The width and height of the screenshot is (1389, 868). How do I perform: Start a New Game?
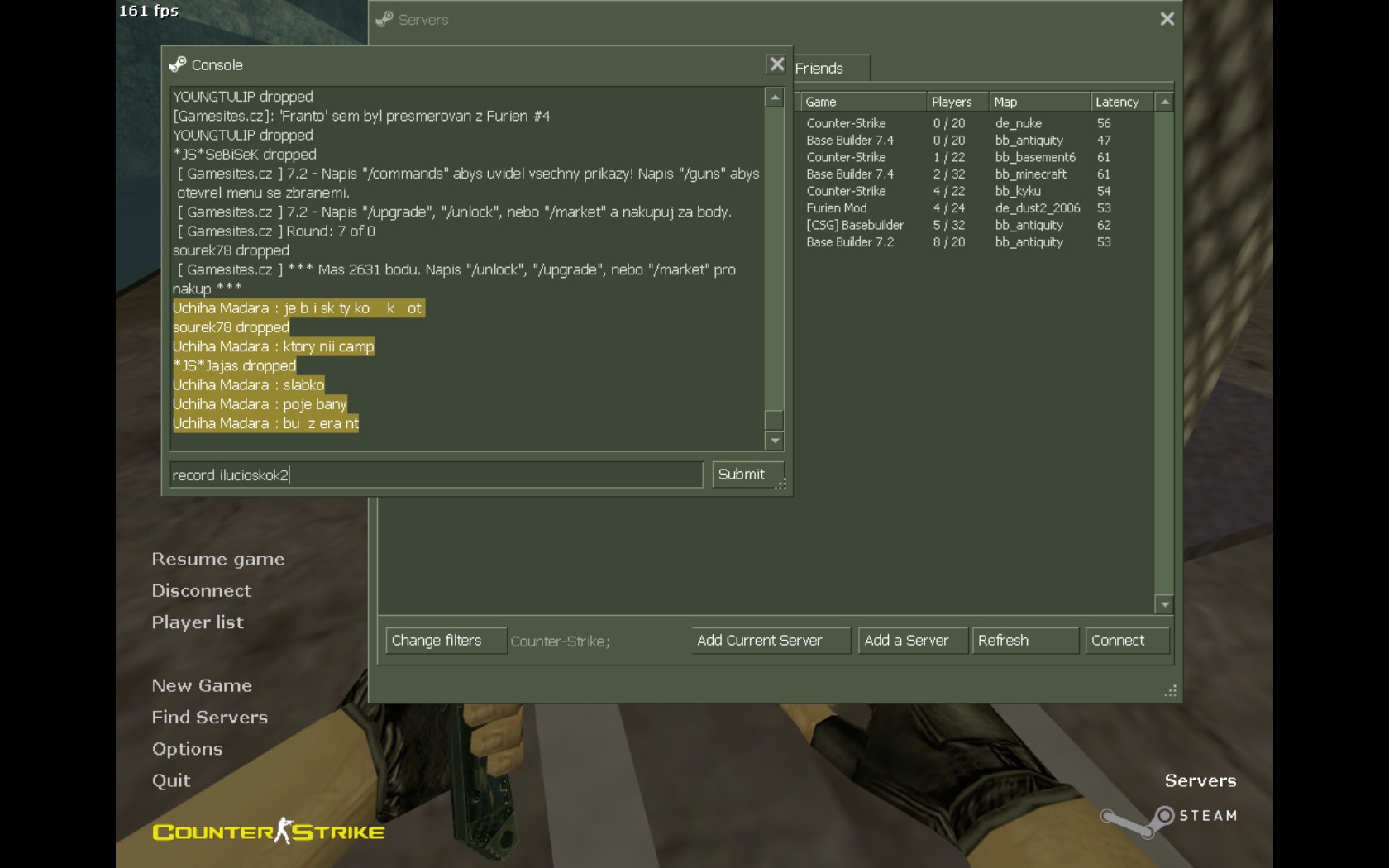[x=202, y=686]
